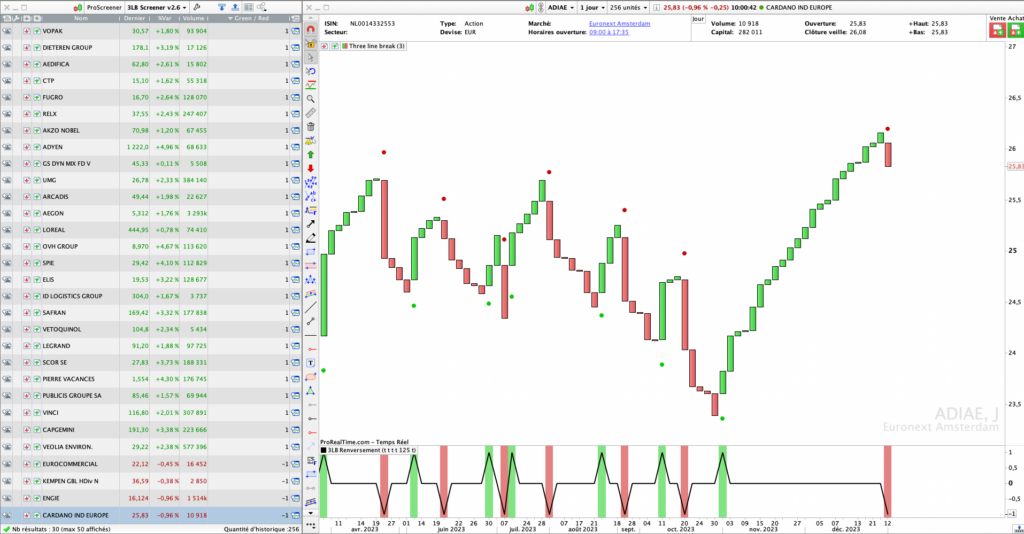1024x534 pixels.
Task: Sort by the %Var column header
Action: click(165, 18)
